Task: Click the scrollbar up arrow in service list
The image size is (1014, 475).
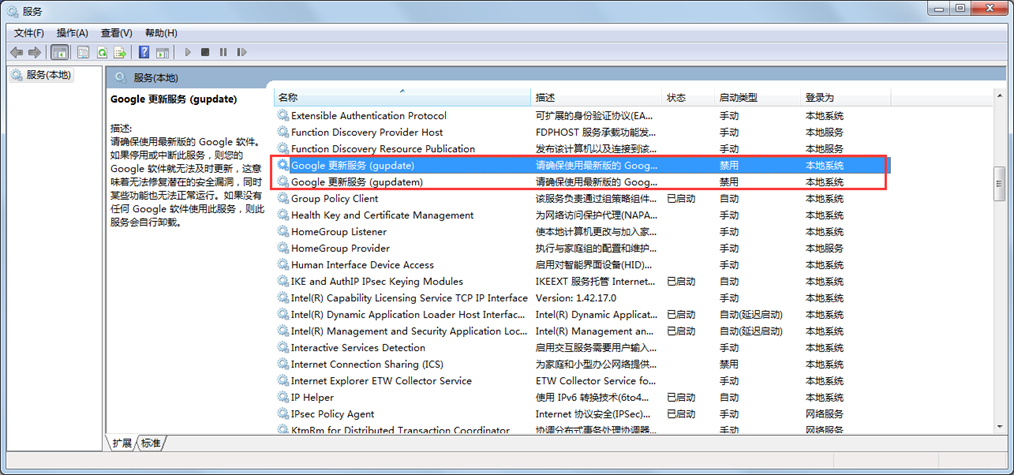Action: click(x=1000, y=95)
